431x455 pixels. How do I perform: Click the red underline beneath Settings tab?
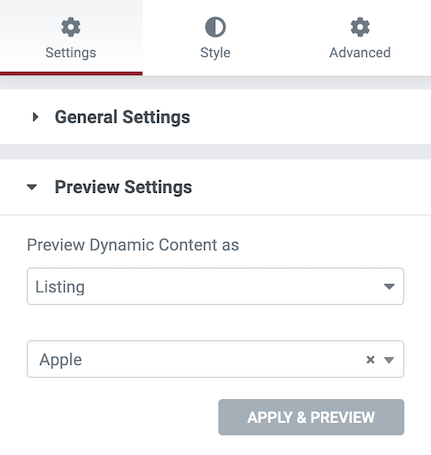71,73
